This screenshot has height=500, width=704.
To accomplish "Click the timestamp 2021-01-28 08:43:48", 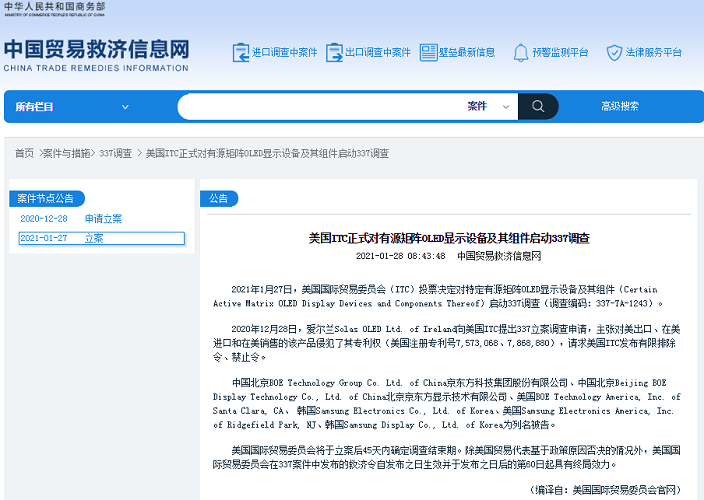I will [400, 256].
